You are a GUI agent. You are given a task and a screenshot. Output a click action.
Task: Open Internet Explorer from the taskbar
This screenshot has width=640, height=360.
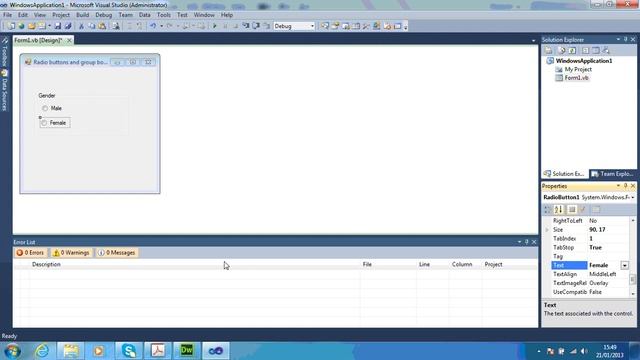(42, 351)
